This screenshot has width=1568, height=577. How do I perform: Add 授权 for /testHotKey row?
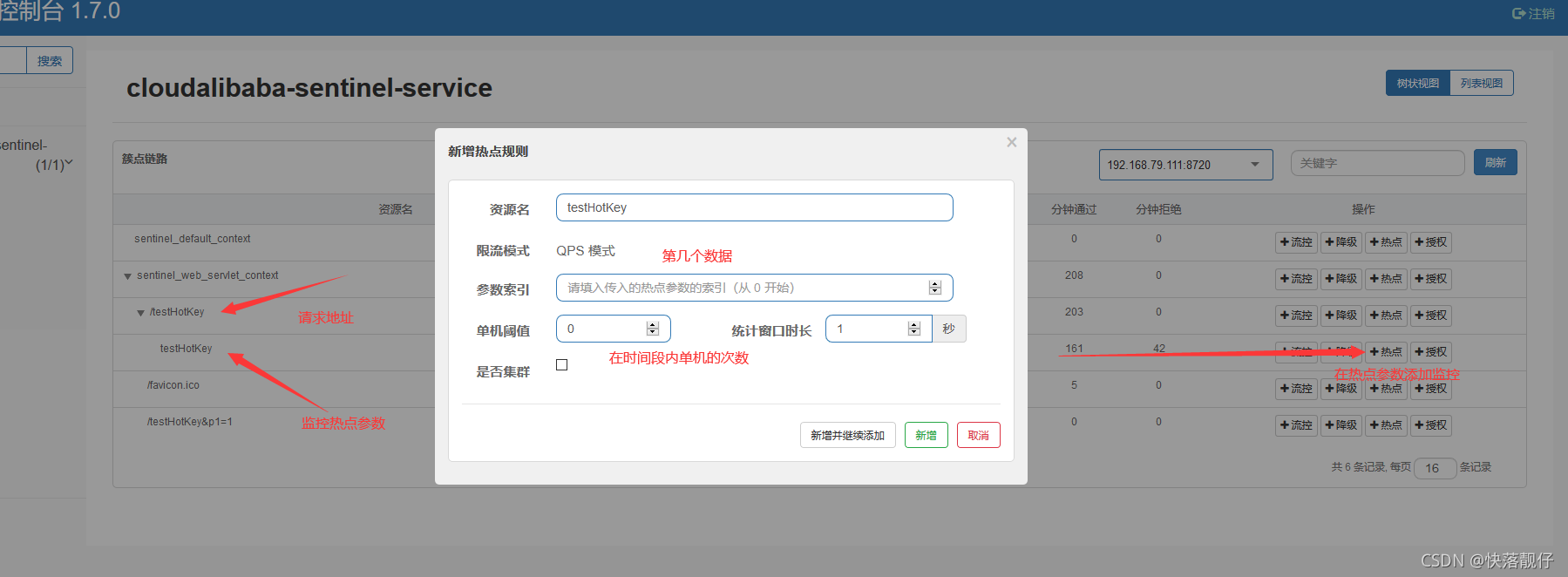[1430, 316]
